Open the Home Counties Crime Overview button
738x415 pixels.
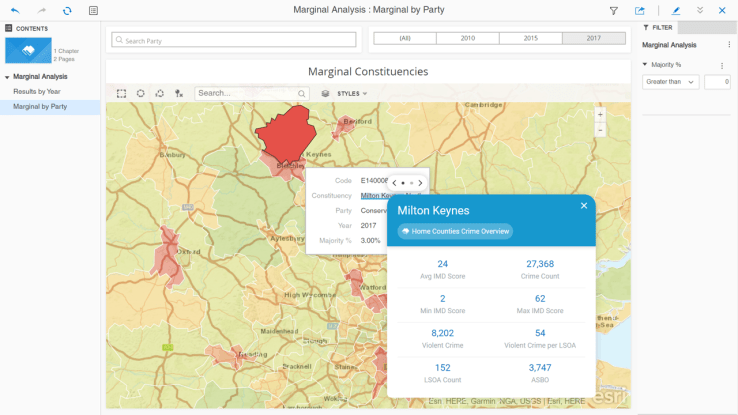pos(455,231)
